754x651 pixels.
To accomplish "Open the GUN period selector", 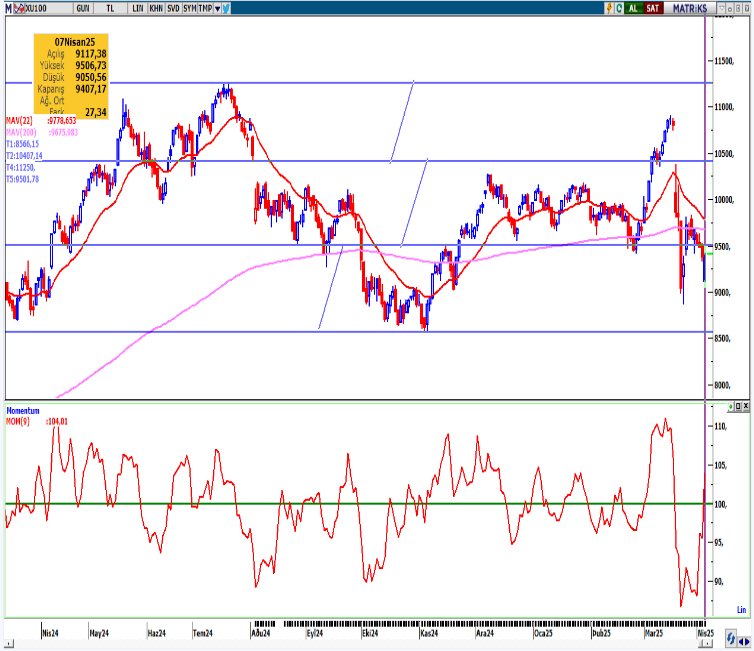I will (83, 8).
